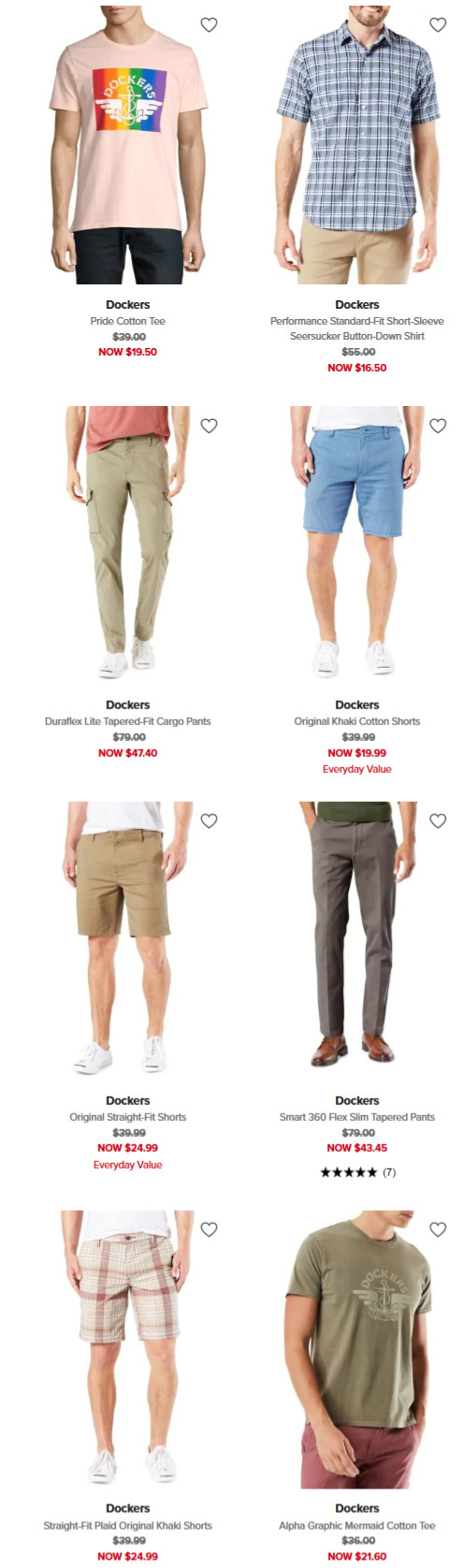Screen dimensions: 463x1568
Task: Open Alpha Graphic Mermaid Cotton Tee link
Action: pos(357,1526)
